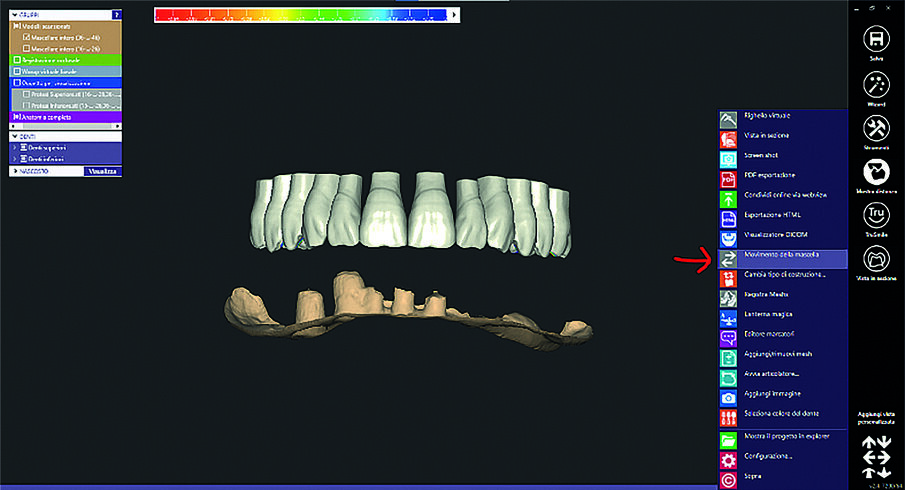Open Configurazione gear entry

[782, 460]
